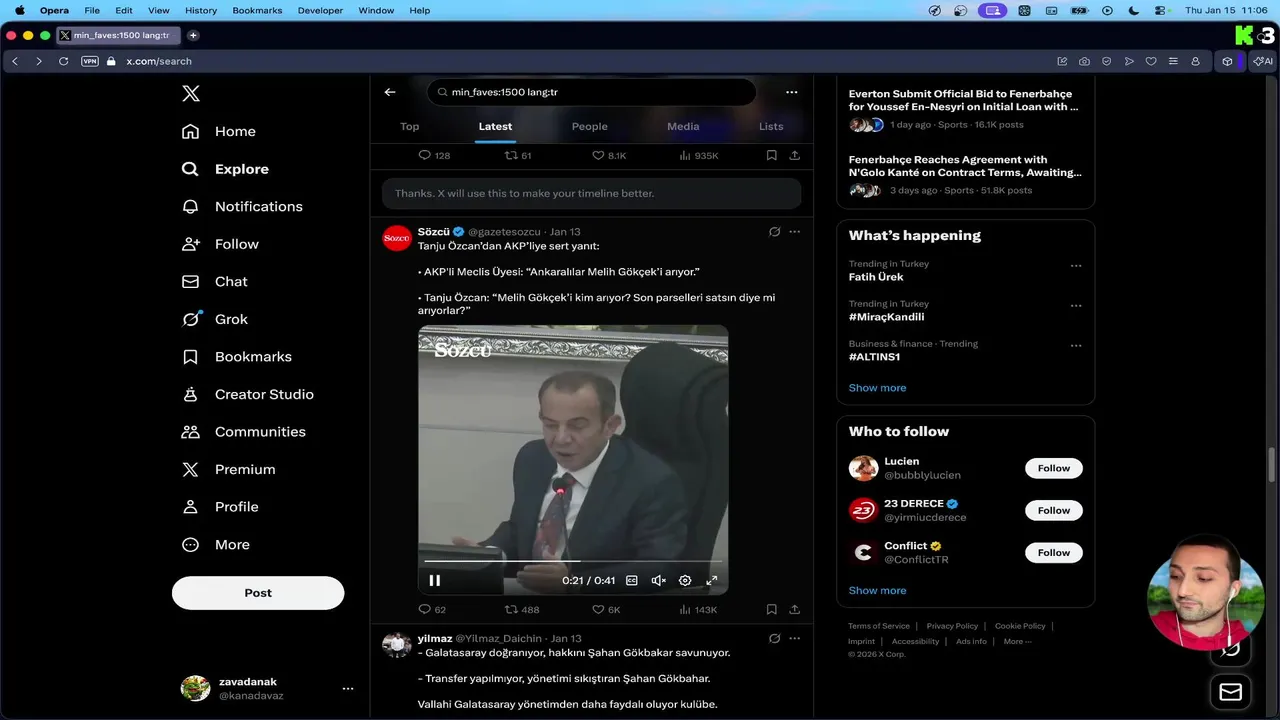
Task: Open Opera Easy Setup sliders icon
Action: 1173,61
